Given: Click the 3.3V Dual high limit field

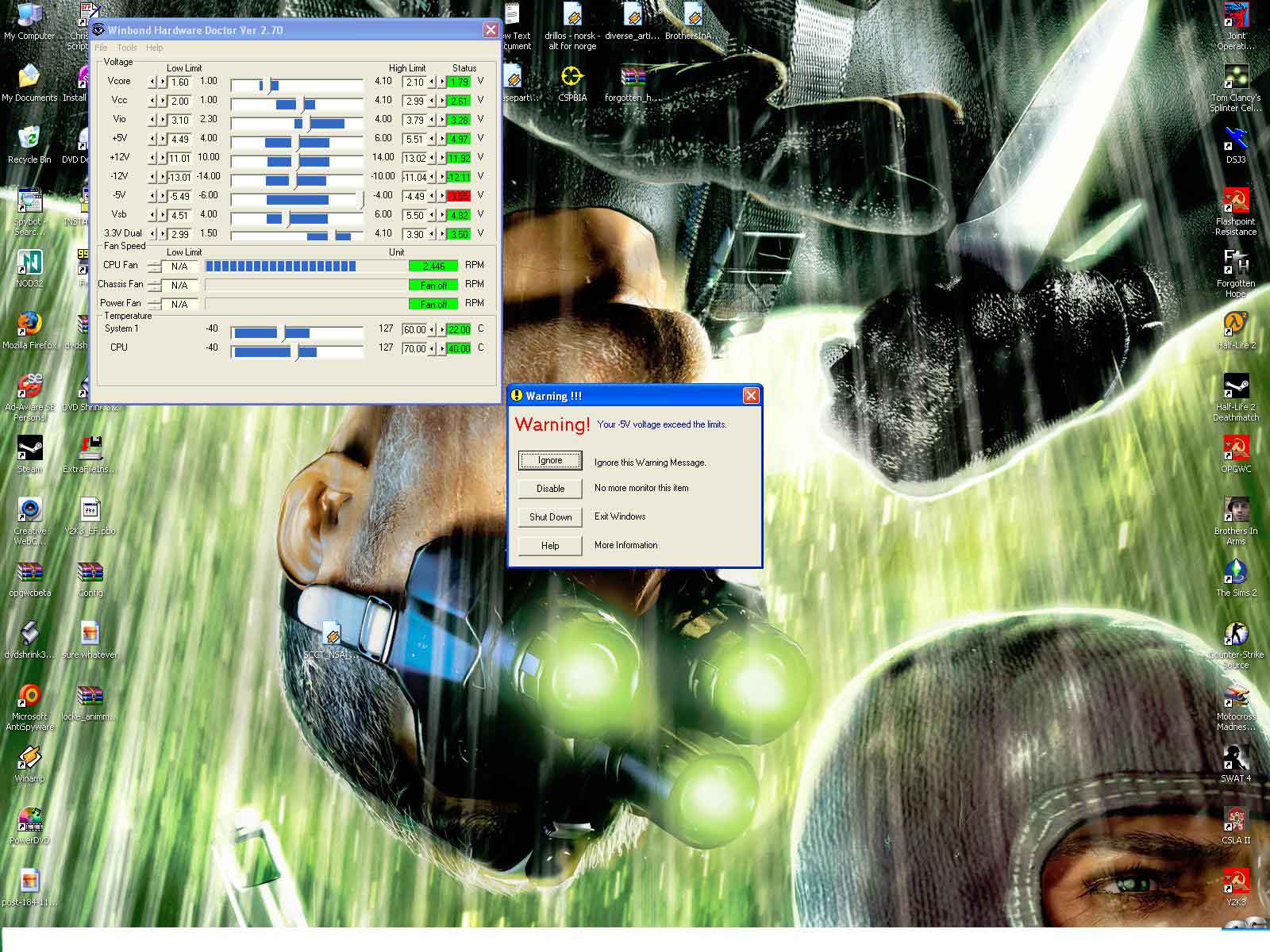Looking at the screenshot, I should pyautogui.click(x=414, y=234).
